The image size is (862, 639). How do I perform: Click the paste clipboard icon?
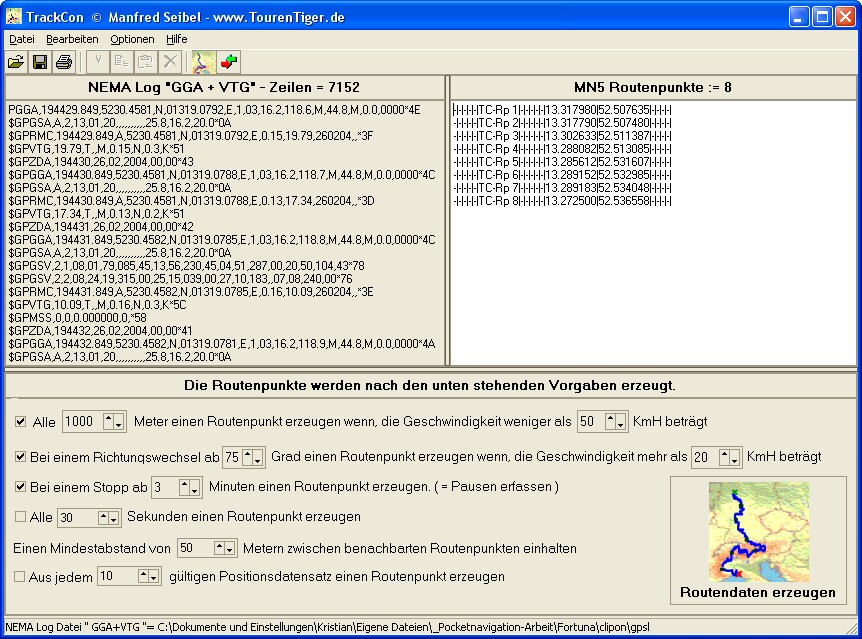[x=145, y=62]
